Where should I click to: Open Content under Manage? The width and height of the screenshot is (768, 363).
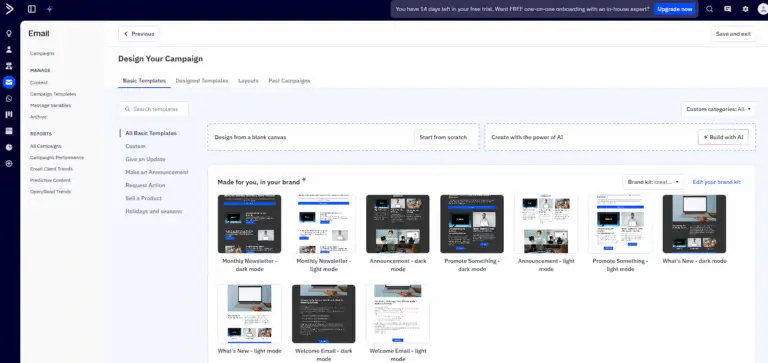(x=39, y=83)
